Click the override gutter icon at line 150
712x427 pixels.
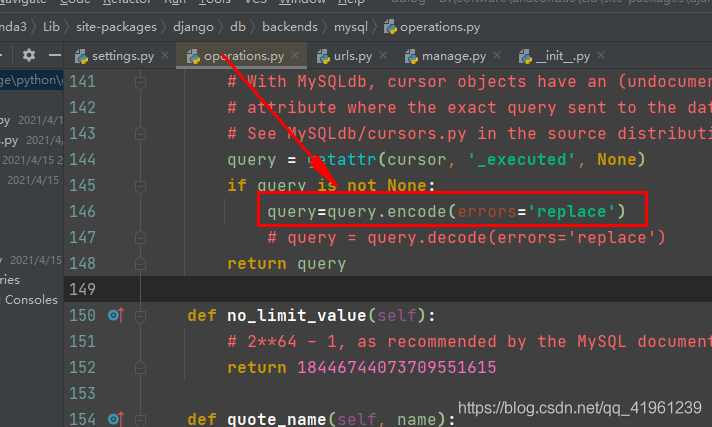click(116, 315)
